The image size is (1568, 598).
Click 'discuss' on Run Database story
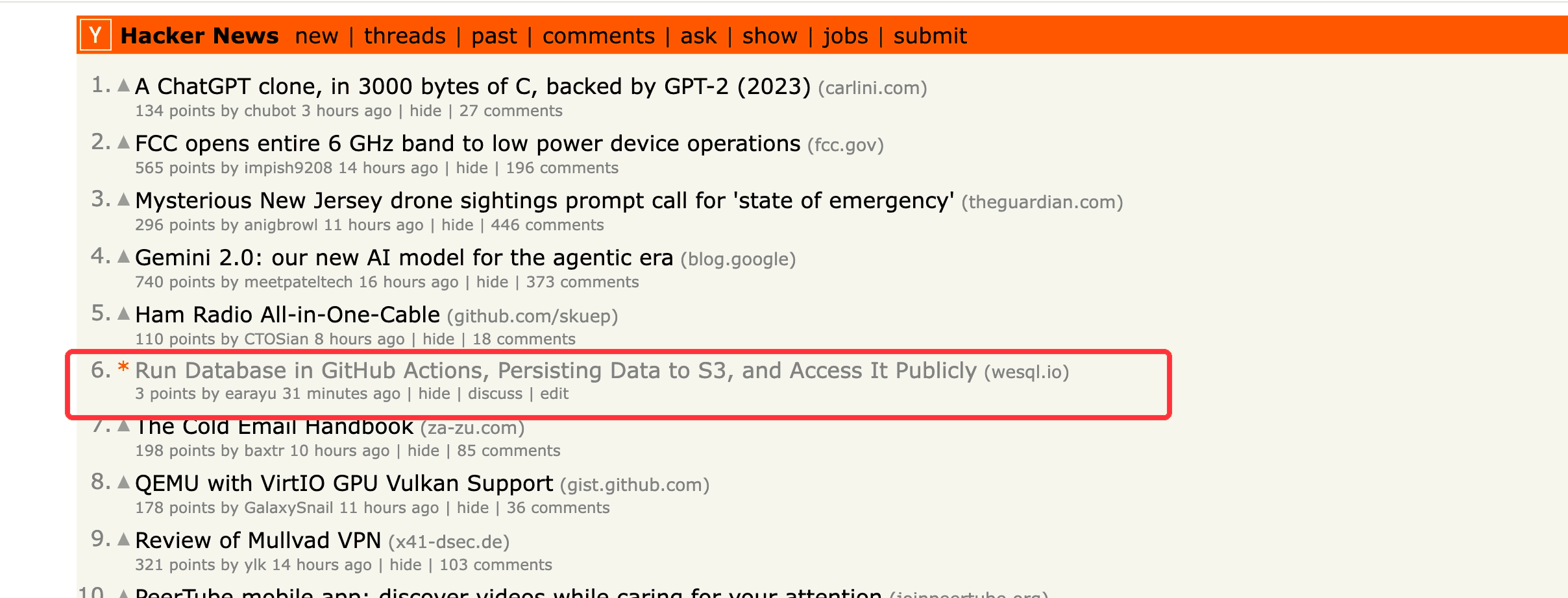[495, 394]
